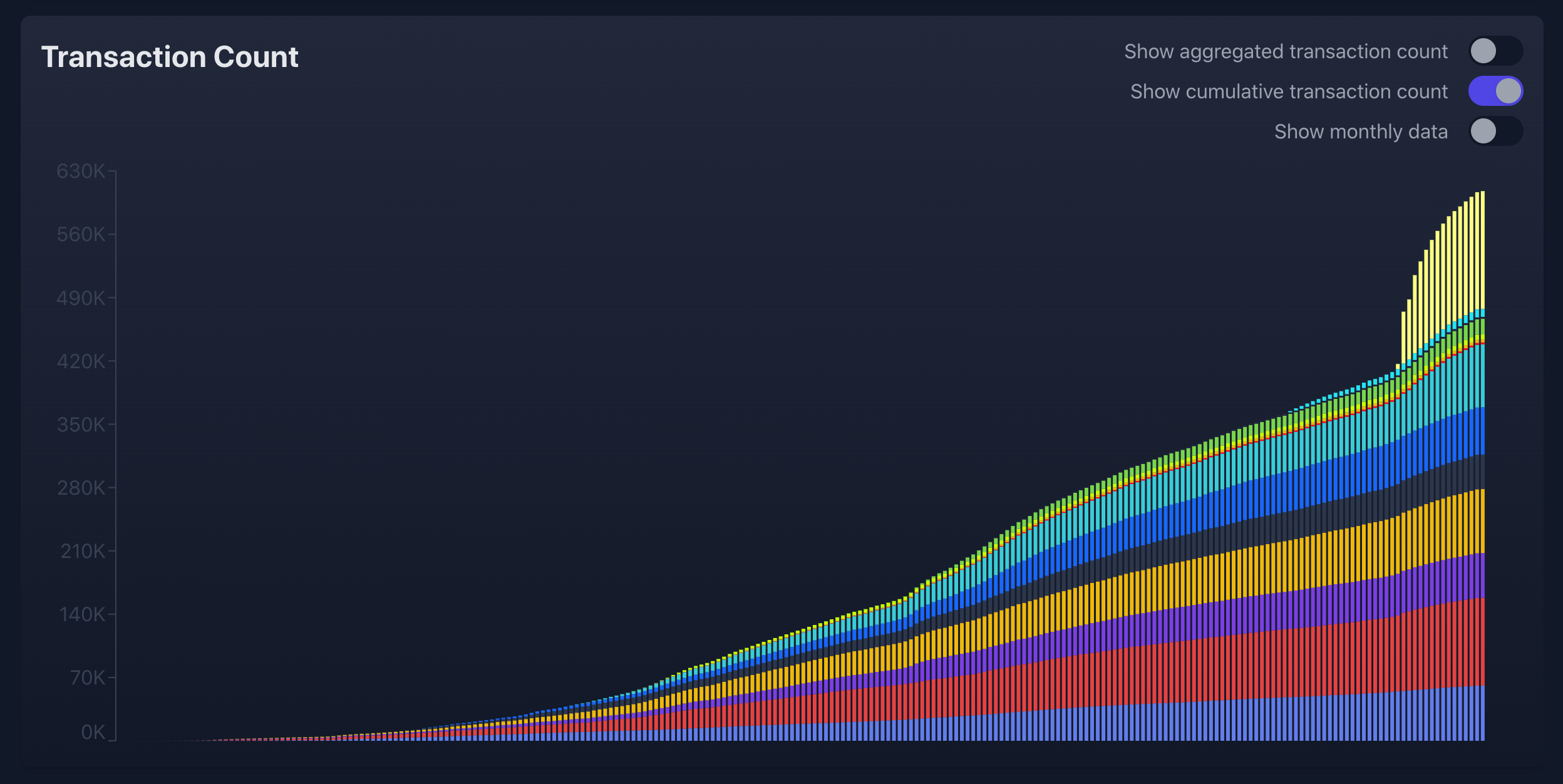Click the 350K y-axis label
The width and height of the screenshot is (1563, 784).
click(81, 425)
